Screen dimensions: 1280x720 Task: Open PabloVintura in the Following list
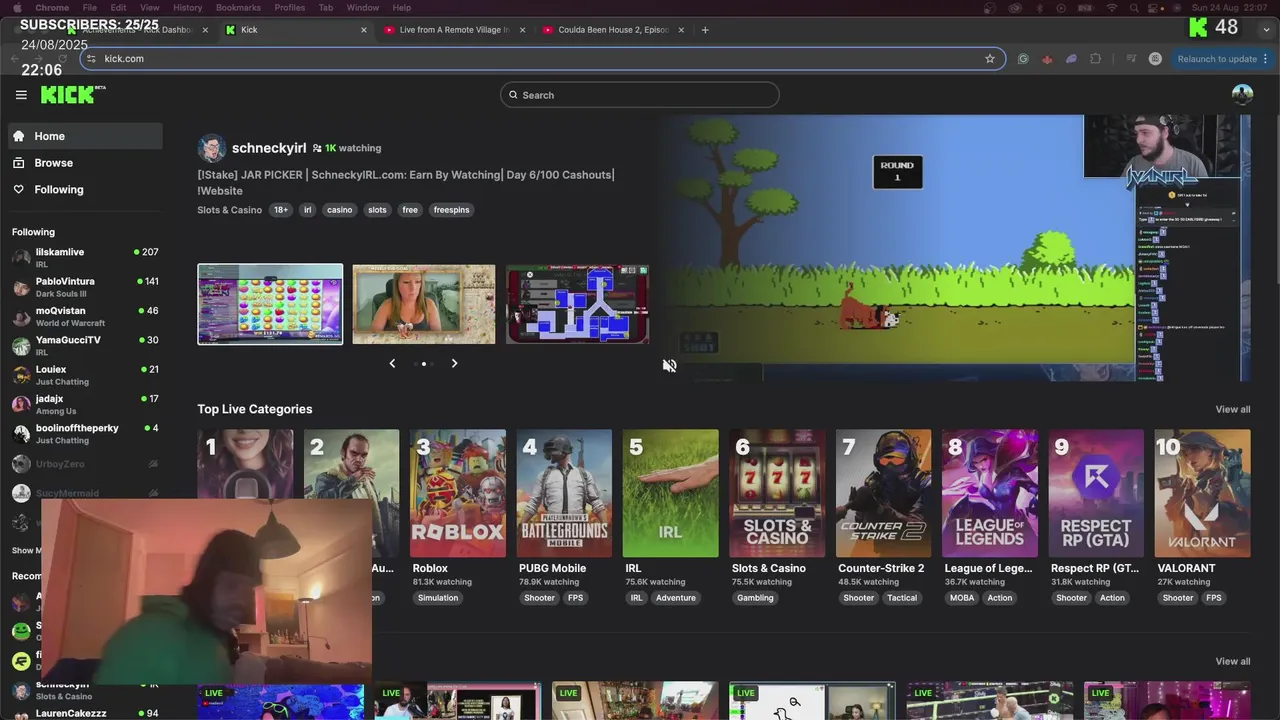pyautogui.click(x=85, y=287)
